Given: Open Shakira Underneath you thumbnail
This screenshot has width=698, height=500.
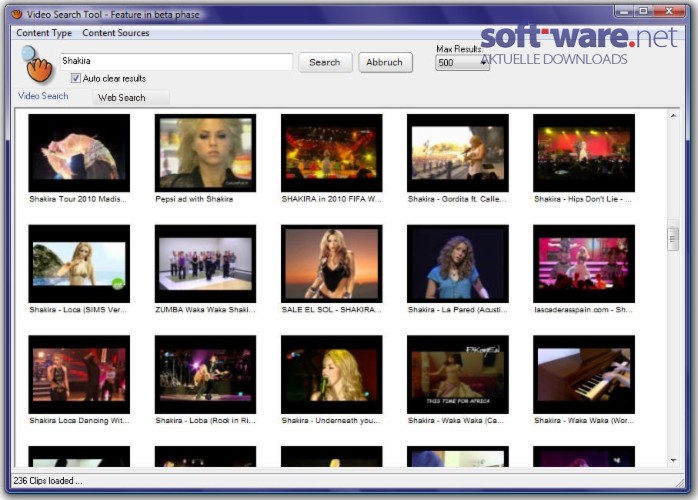Looking at the screenshot, I should click(332, 374).
